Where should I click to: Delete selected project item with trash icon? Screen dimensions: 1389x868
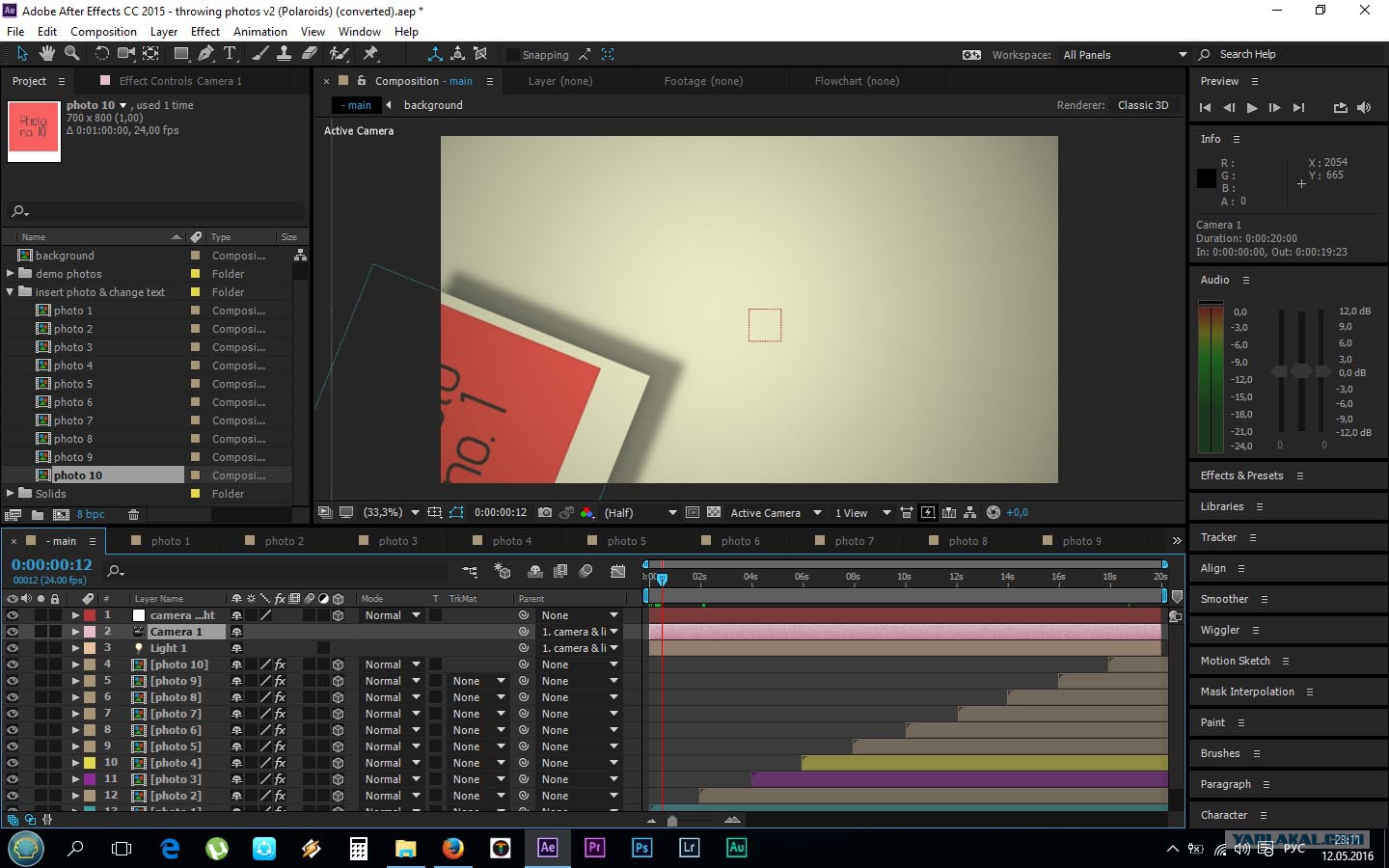134,515
